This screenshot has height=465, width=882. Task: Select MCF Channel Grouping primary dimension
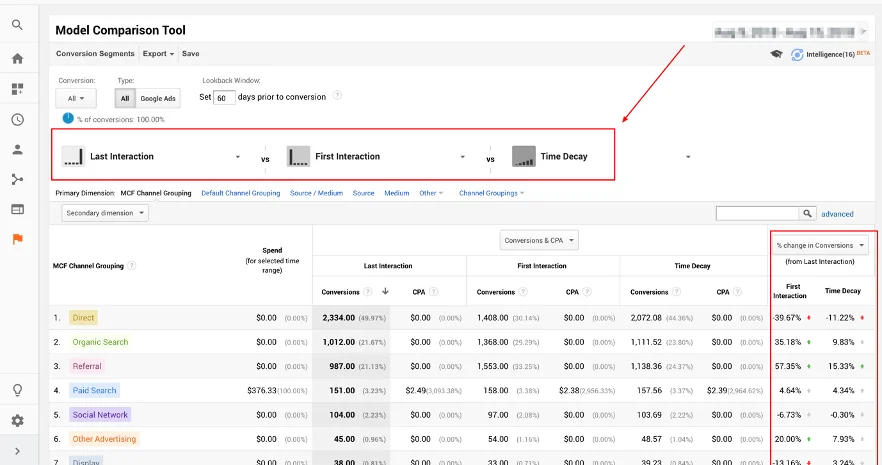[156, 193]
